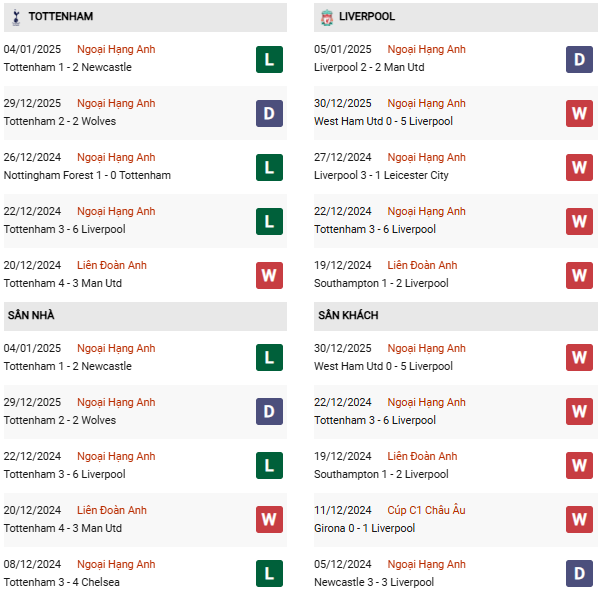Select the TOTTENHAM team header
This screenshot has width=600, height=596.
point(145,17)
